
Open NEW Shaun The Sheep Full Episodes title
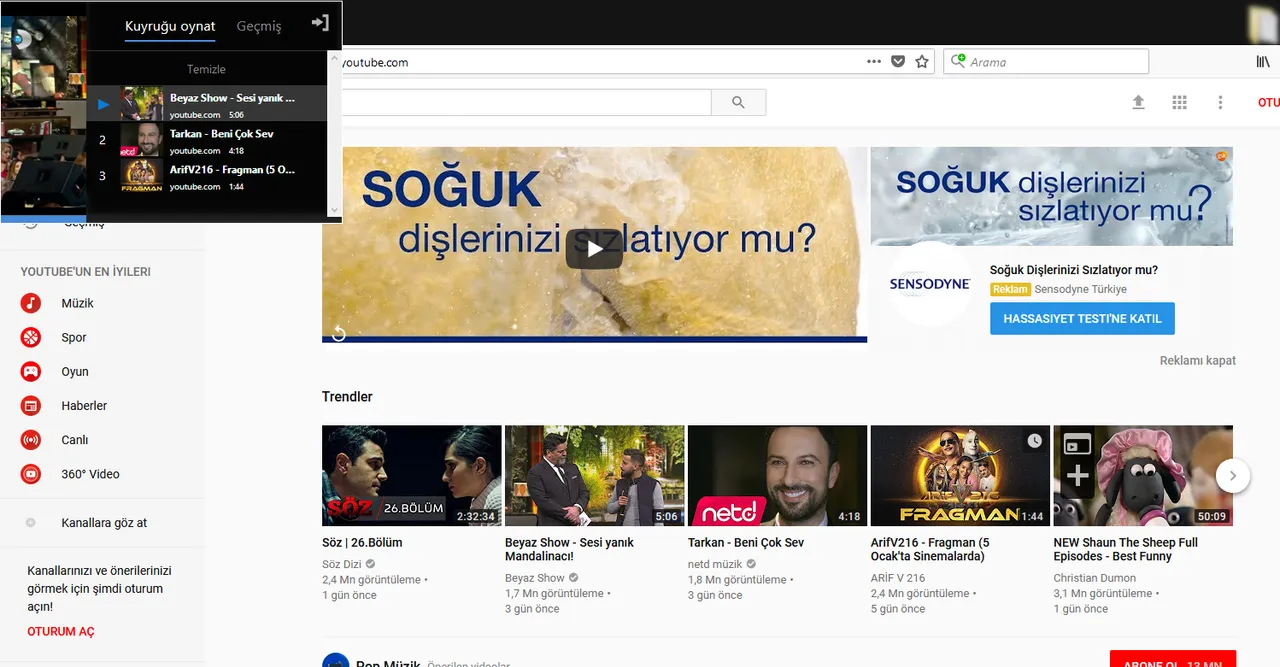[1126, 549]
